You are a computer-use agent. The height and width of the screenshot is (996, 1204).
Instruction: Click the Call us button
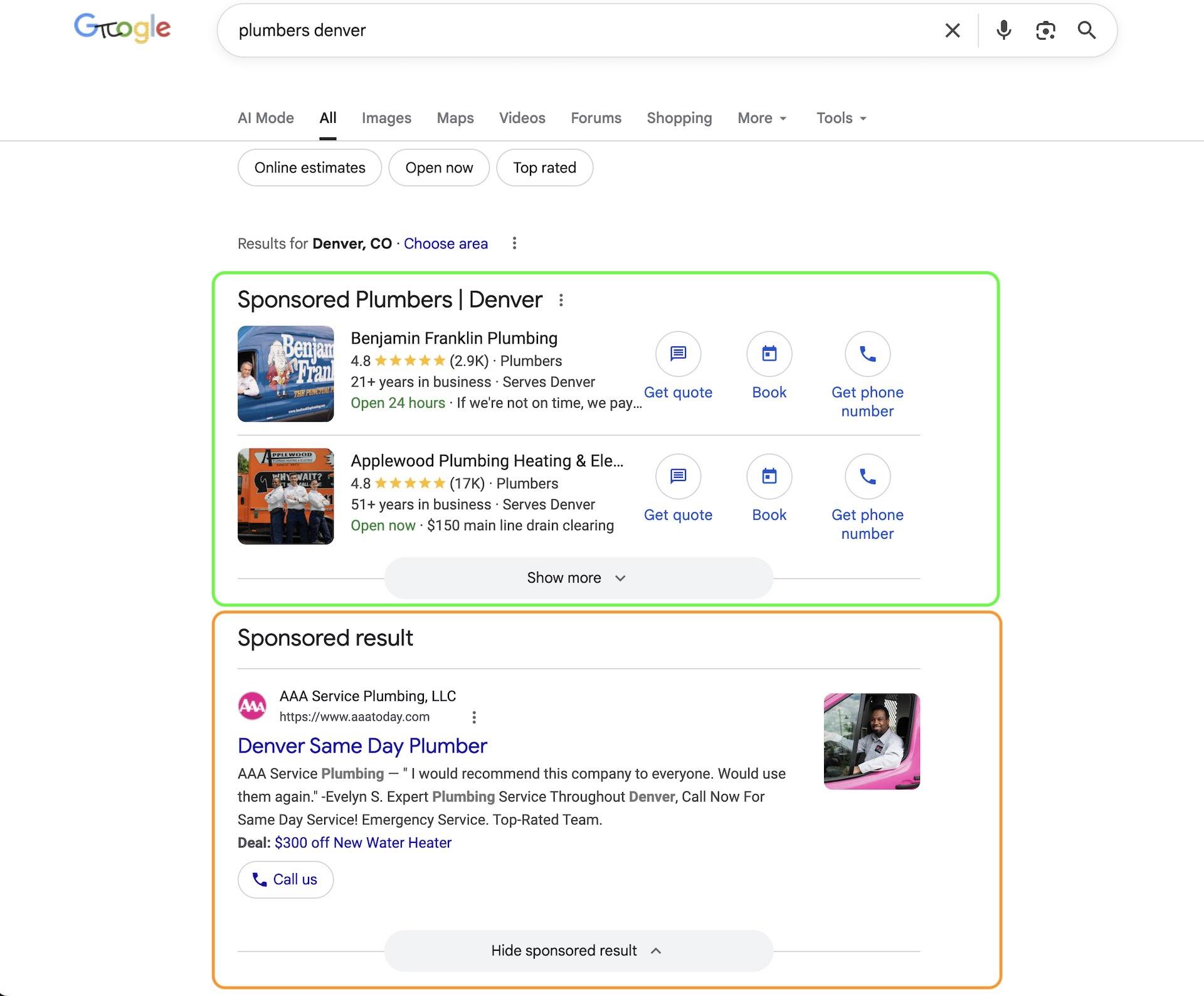(285, 879)
